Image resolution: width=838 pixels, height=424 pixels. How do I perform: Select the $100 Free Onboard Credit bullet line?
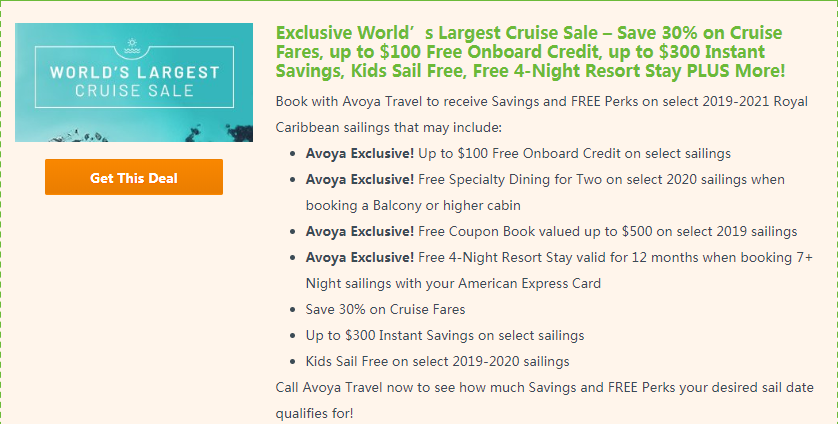point(518,154)
